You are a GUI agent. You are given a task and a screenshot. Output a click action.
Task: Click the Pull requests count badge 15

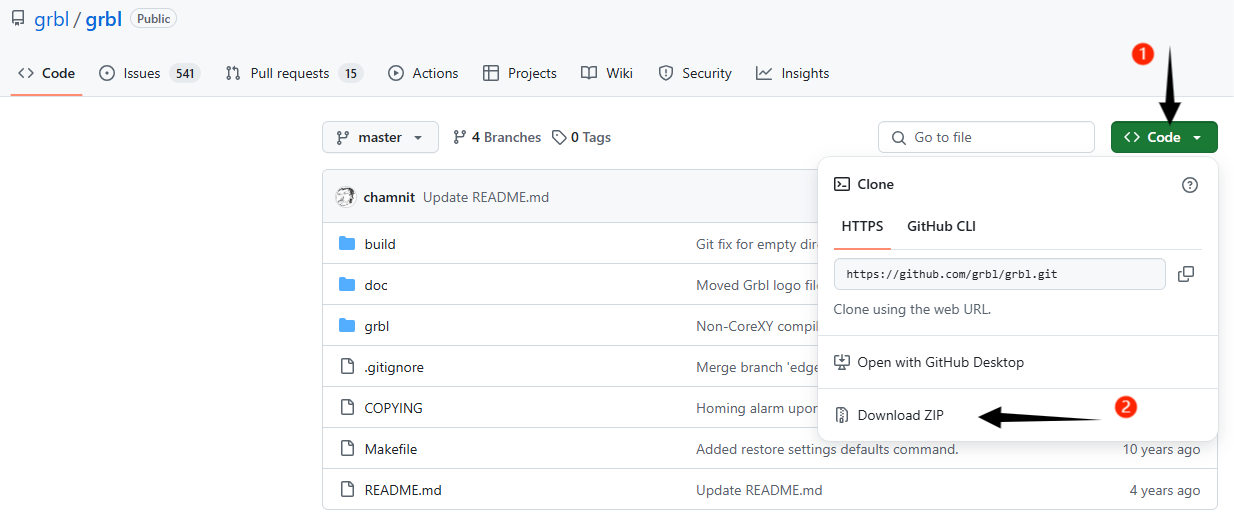tap(350, 73)
